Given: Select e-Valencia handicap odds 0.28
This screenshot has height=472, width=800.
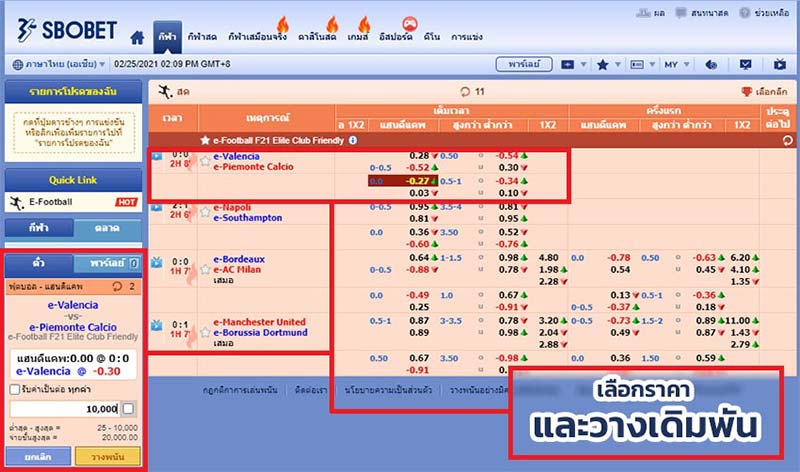Looking at the screenshot, I should [x=419, y=156].
